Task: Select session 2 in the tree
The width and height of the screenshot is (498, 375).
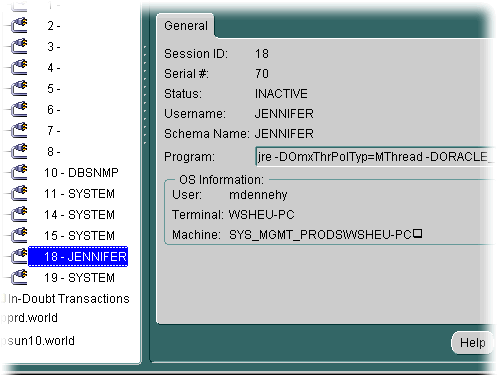Action: click(x=53, y=26)
